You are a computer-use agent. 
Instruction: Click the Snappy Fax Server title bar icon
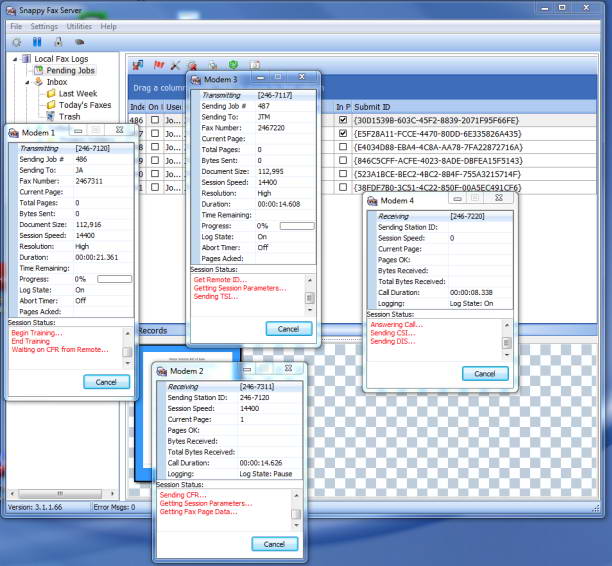(x=11, y=11)
